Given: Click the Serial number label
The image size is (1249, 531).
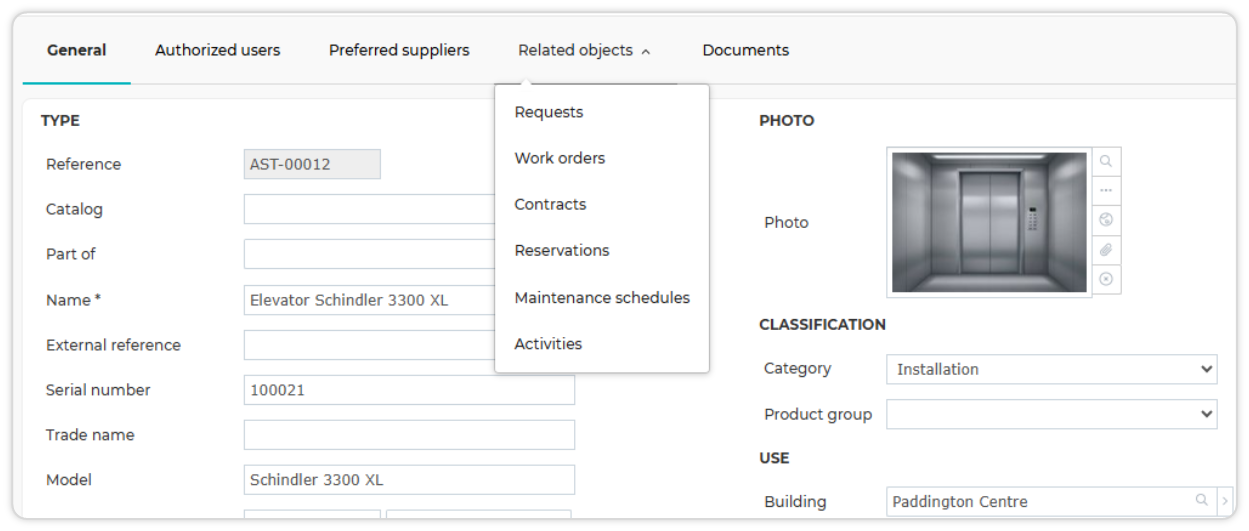Looking at the screenshot, I should tap(98, 390).
